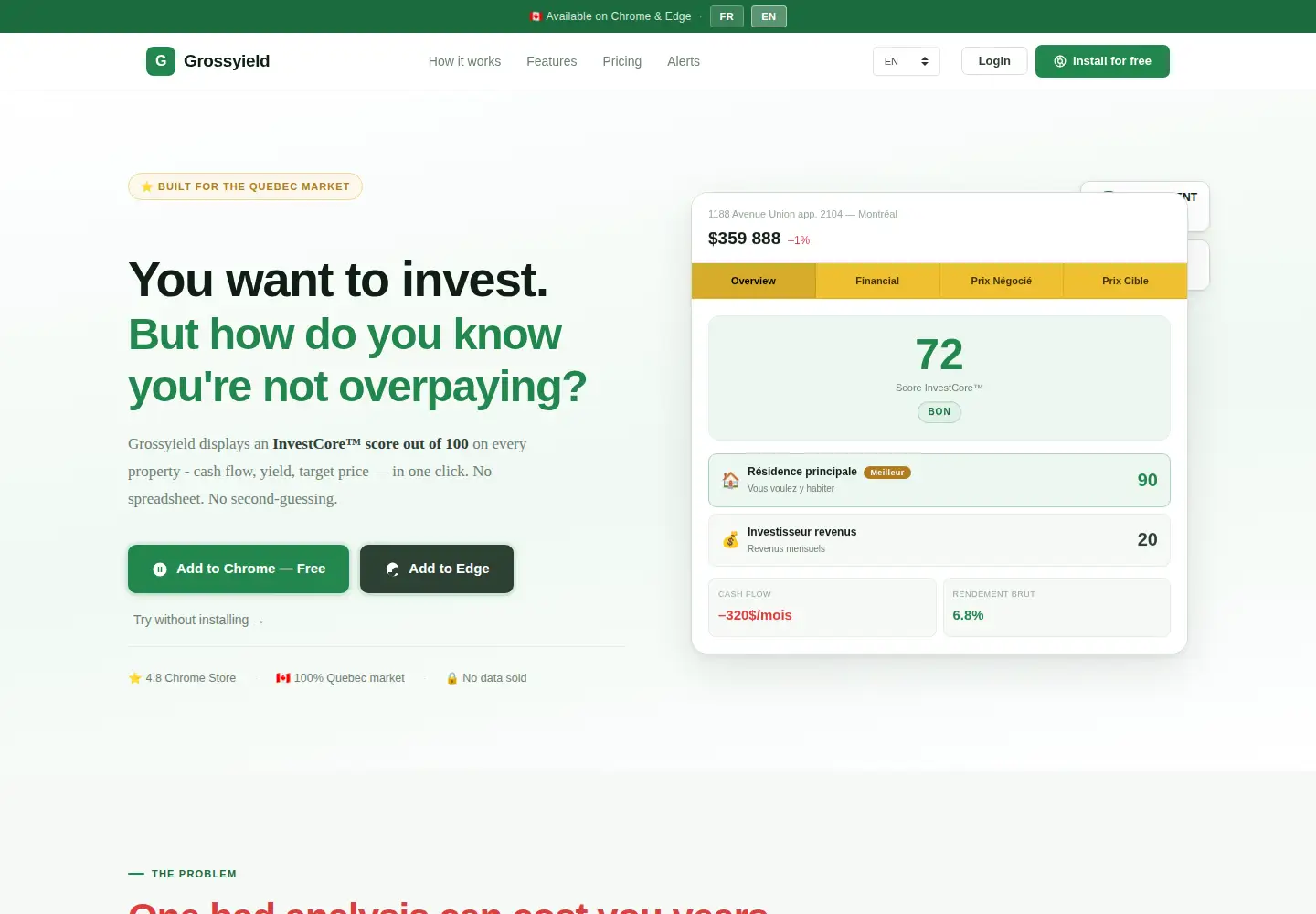Viewport: 1316px width, 914px height.
Task: Click the 4.8 Chrome Store text
Action: (191, 678)
